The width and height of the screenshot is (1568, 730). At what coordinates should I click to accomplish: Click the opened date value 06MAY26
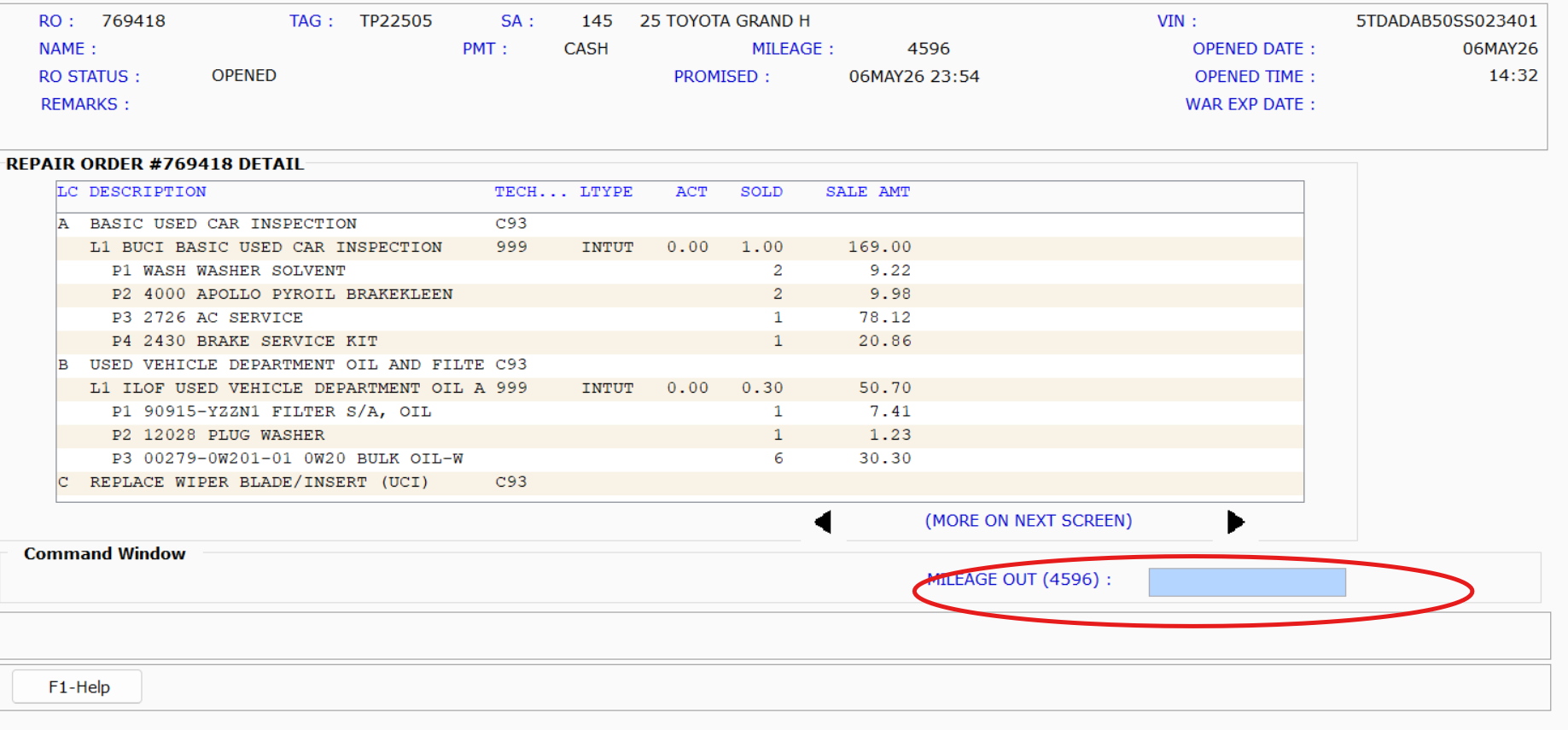[1500, 50]
